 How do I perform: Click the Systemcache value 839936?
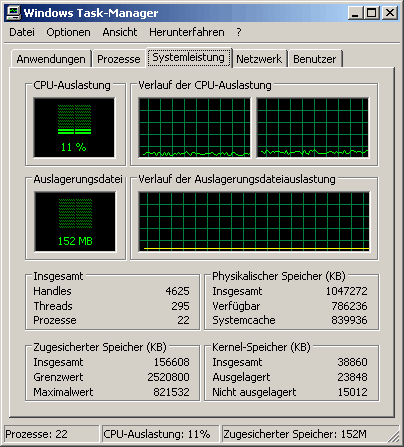tap(349, 320)
